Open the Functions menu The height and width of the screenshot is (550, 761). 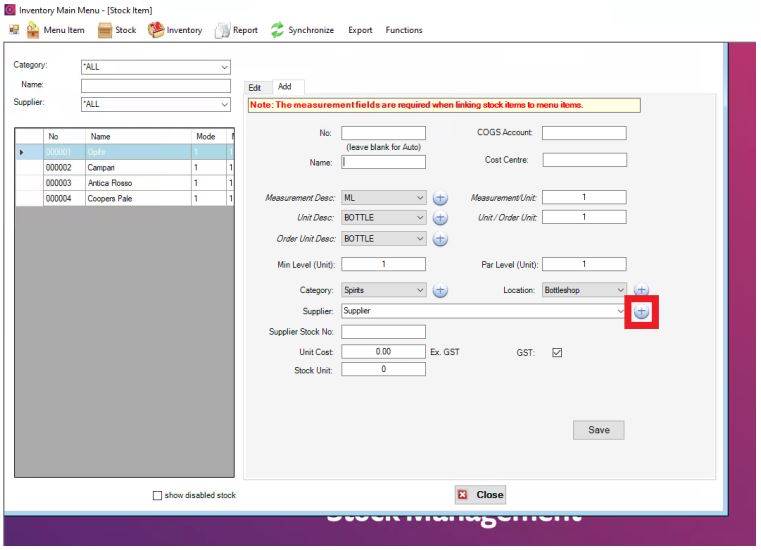click(x=404, y=30)
